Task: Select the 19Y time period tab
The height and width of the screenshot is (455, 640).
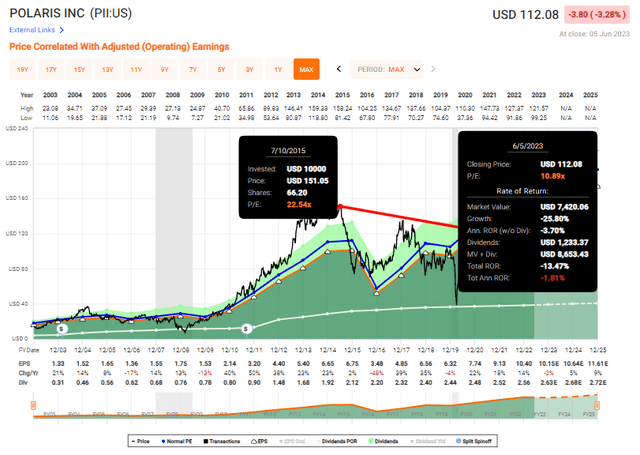Action: point(22,69)
